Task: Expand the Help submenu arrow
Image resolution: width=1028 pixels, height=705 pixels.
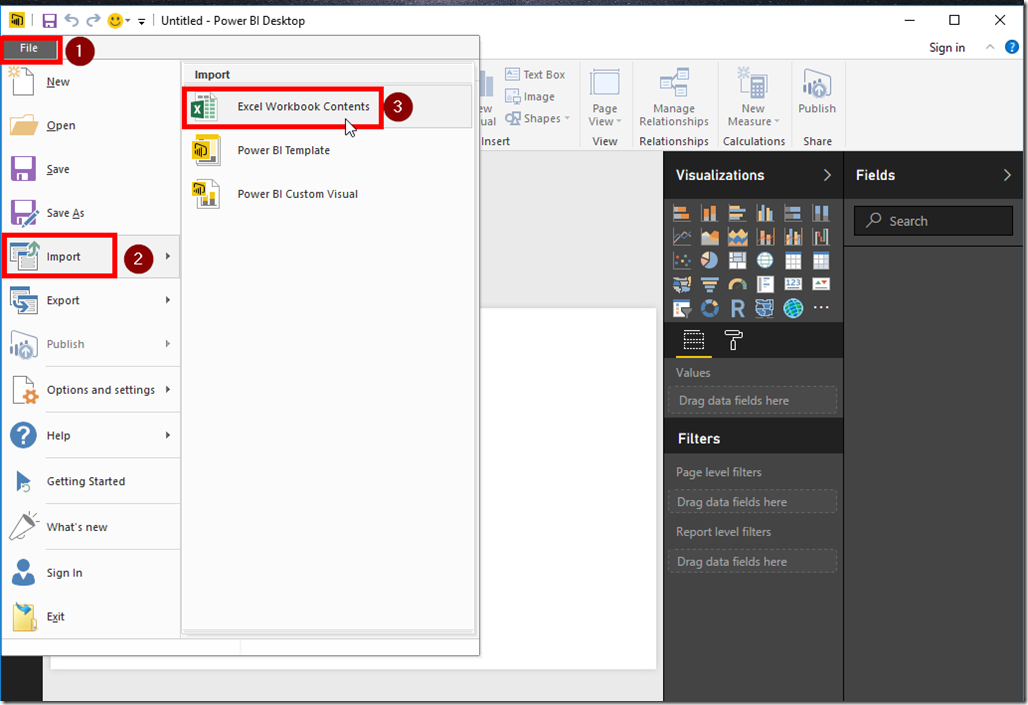Action: [168, 435]
